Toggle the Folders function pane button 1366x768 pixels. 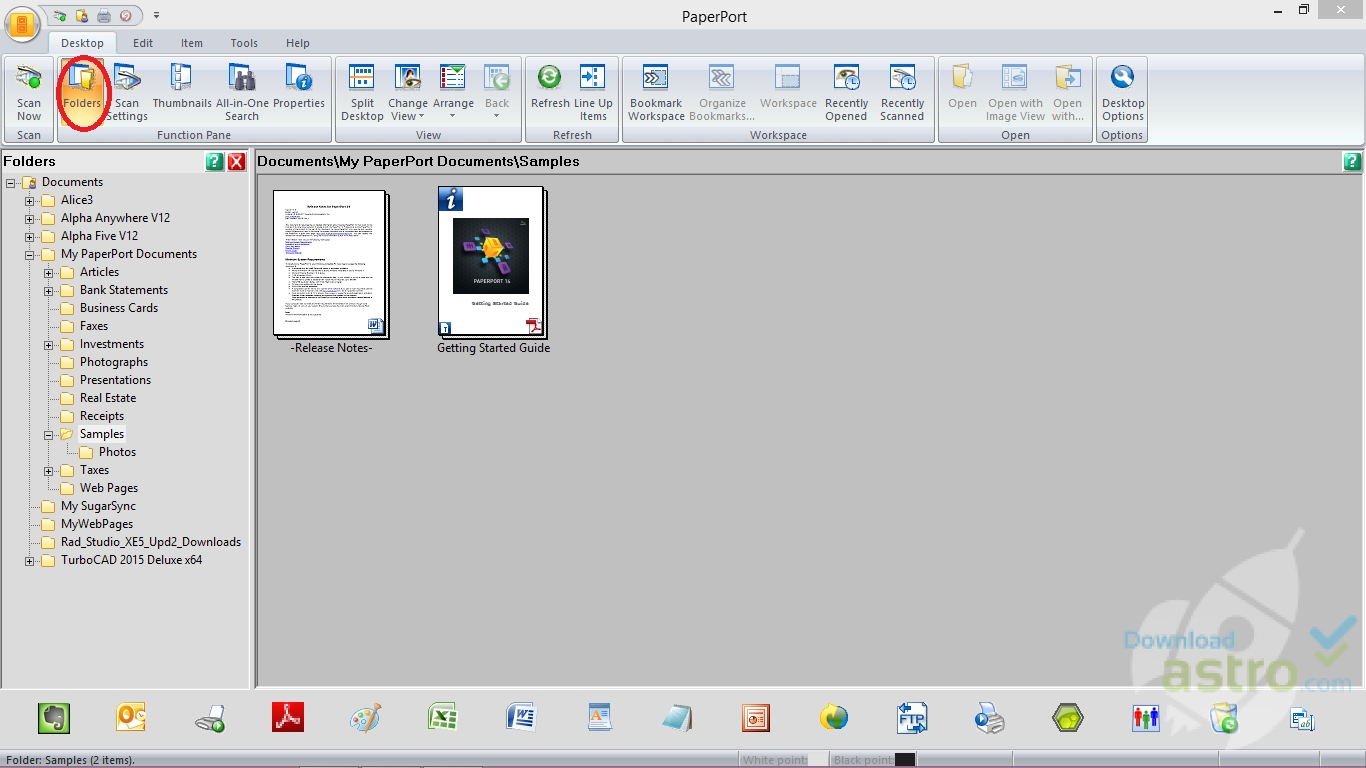pos(82,92)
